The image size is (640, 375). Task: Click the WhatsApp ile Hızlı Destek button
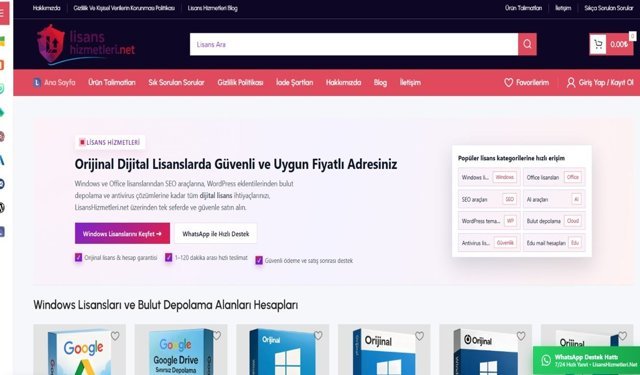coord(216,233)
